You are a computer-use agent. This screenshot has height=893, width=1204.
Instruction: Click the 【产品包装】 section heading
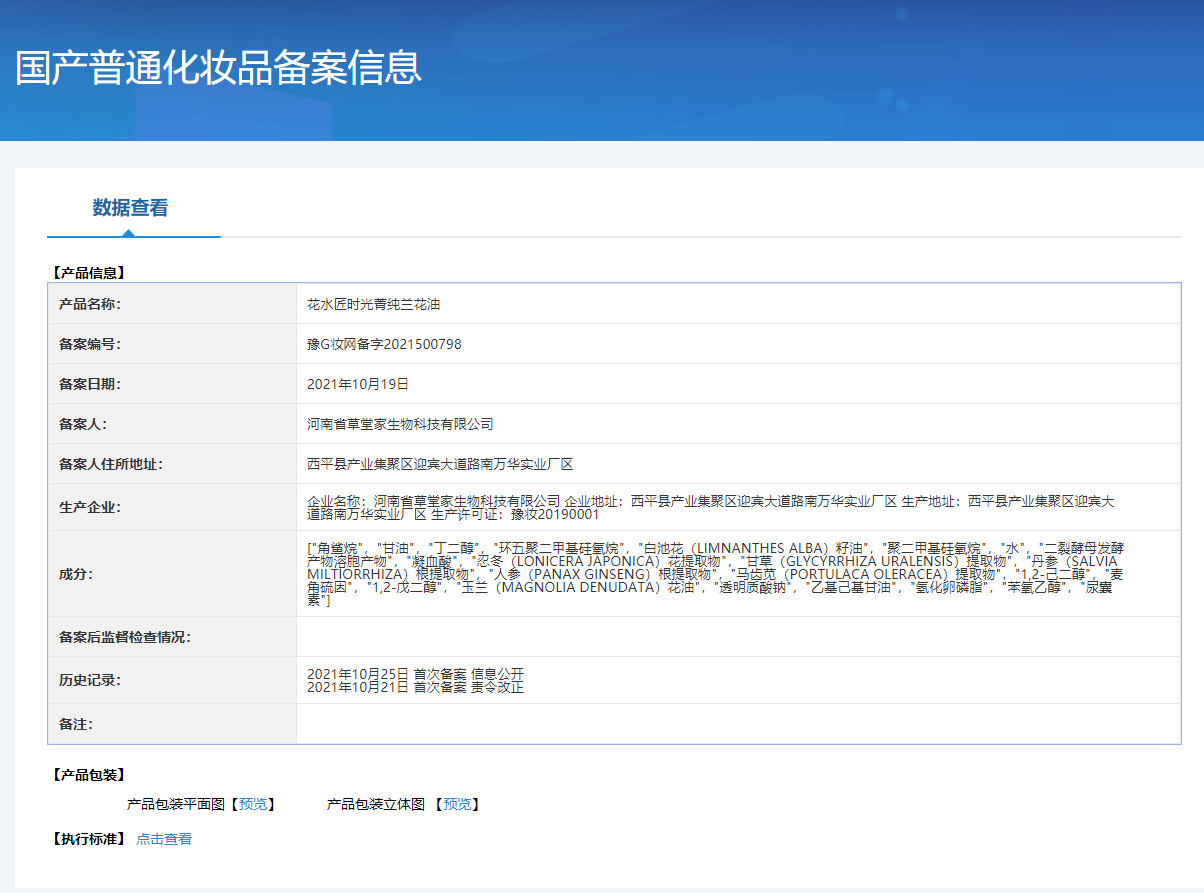coord(89,775)
